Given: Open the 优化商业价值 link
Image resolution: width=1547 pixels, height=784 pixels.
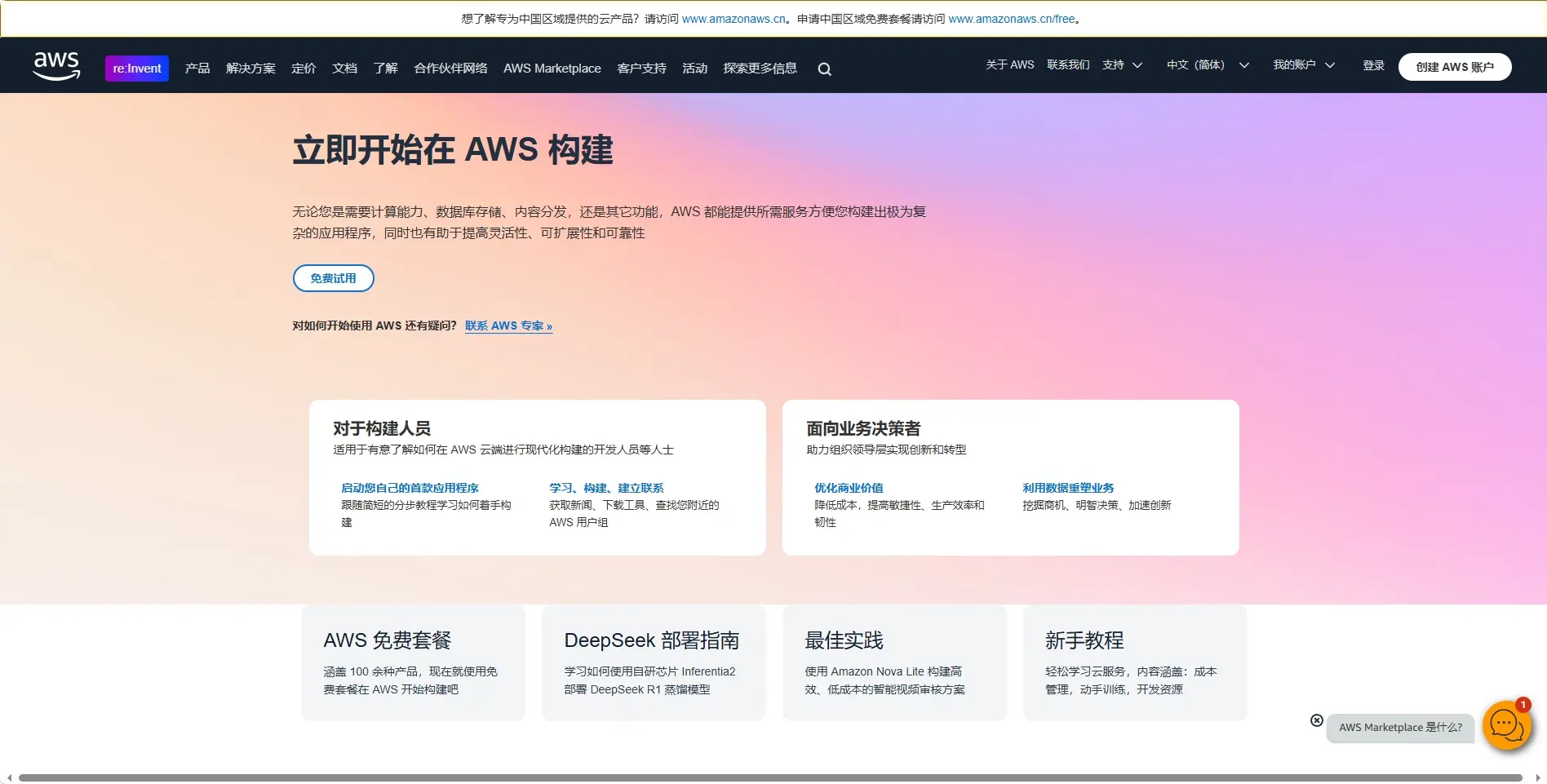Looking at the screenshot, I should pos(849,488).
